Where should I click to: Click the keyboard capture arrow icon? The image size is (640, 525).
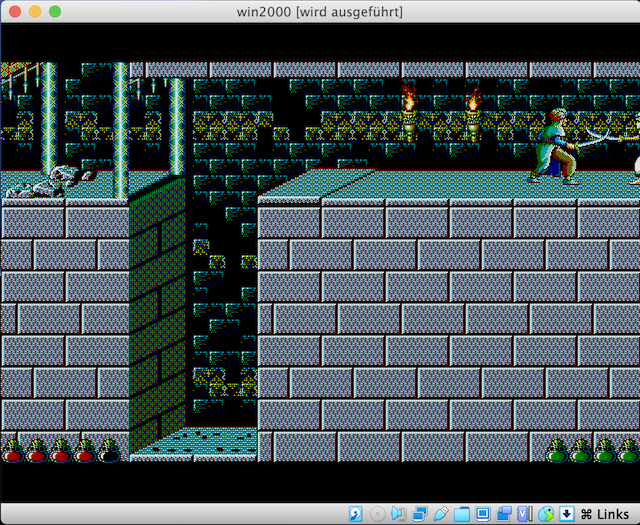tap(567, 514)
